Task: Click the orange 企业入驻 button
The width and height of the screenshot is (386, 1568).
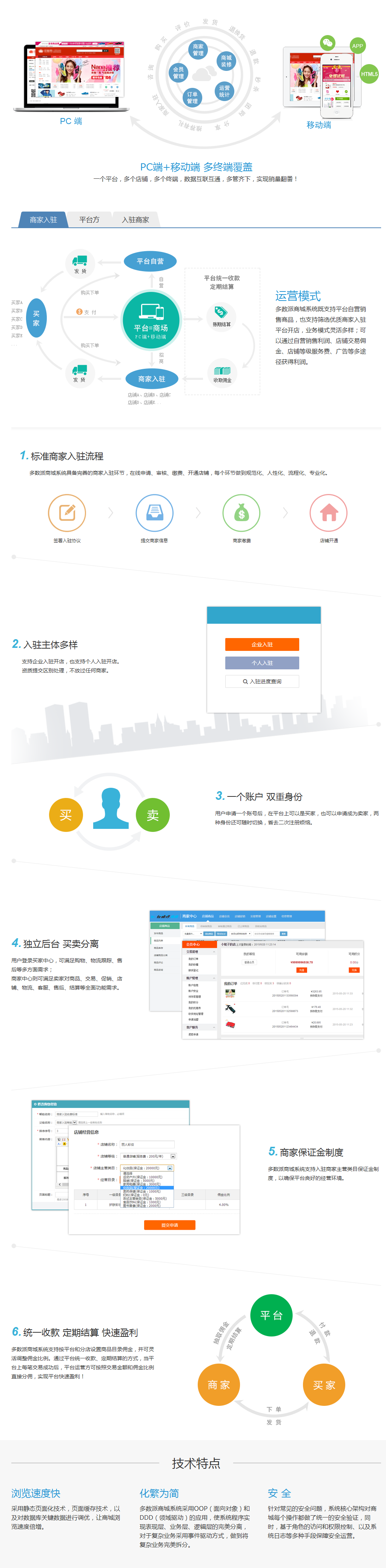Action: pos(262,644)
